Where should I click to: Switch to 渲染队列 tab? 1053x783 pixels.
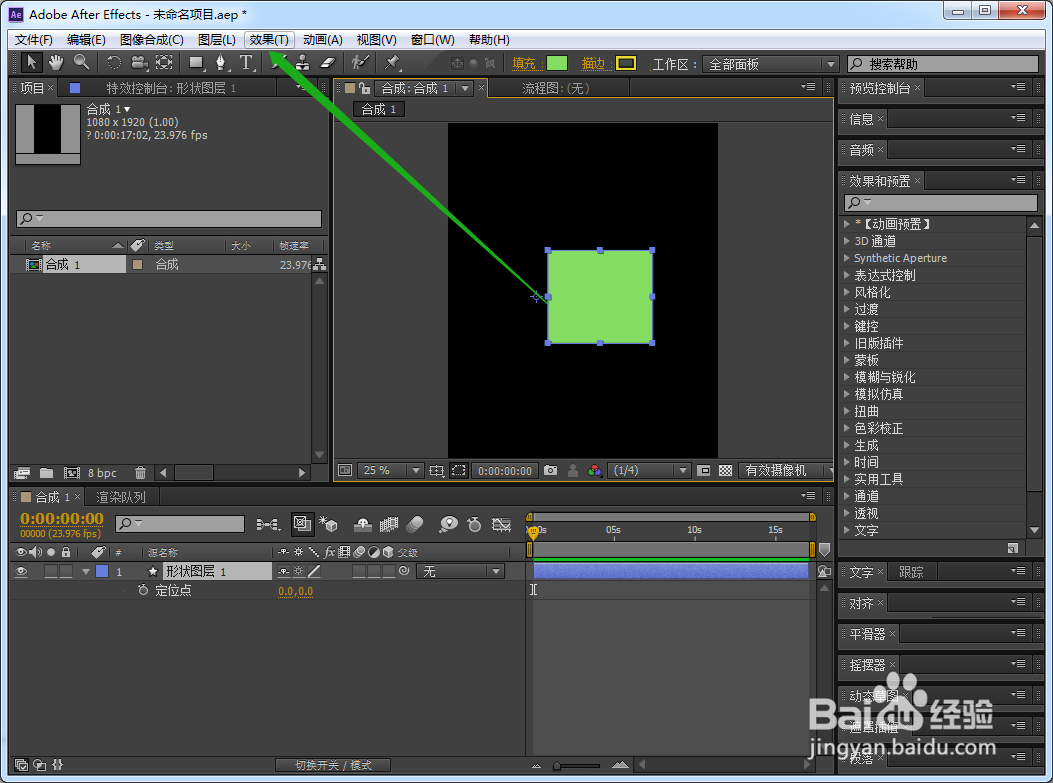coord(121,497)
